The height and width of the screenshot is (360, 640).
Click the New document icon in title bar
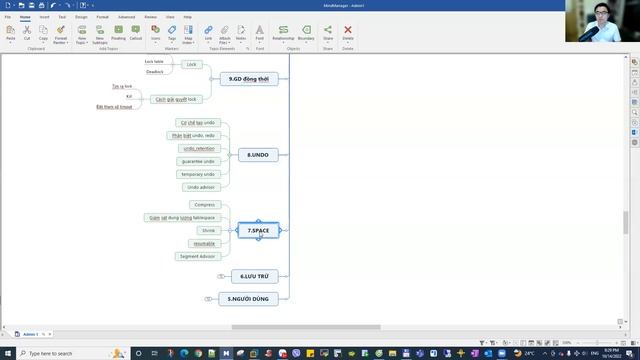pos(8,5)
